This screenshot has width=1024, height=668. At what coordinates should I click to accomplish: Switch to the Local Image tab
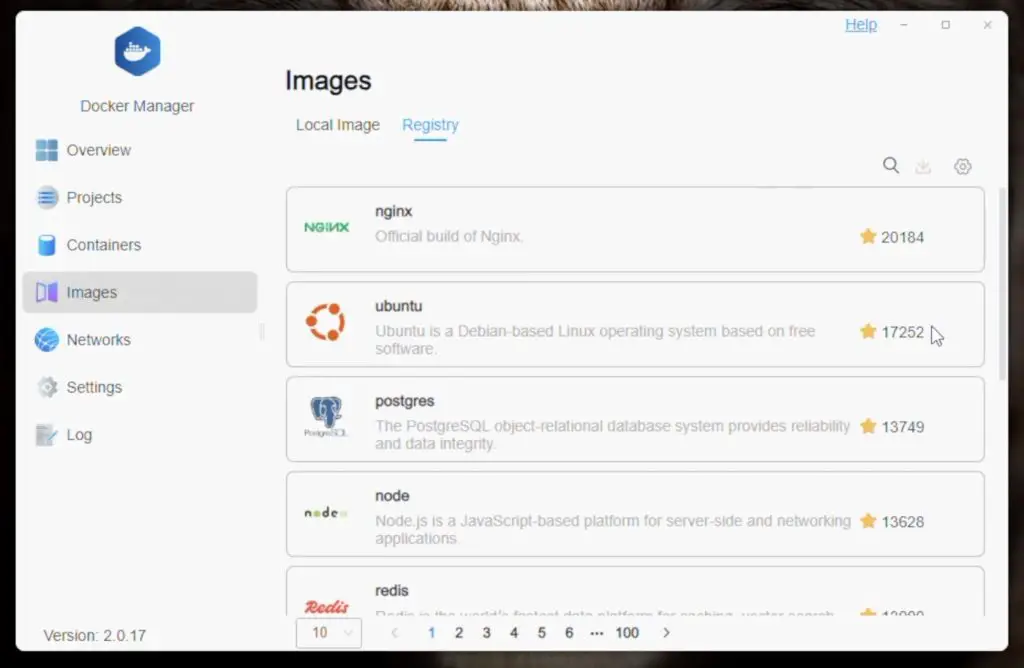pyautogui.click(x=337, y=125)
